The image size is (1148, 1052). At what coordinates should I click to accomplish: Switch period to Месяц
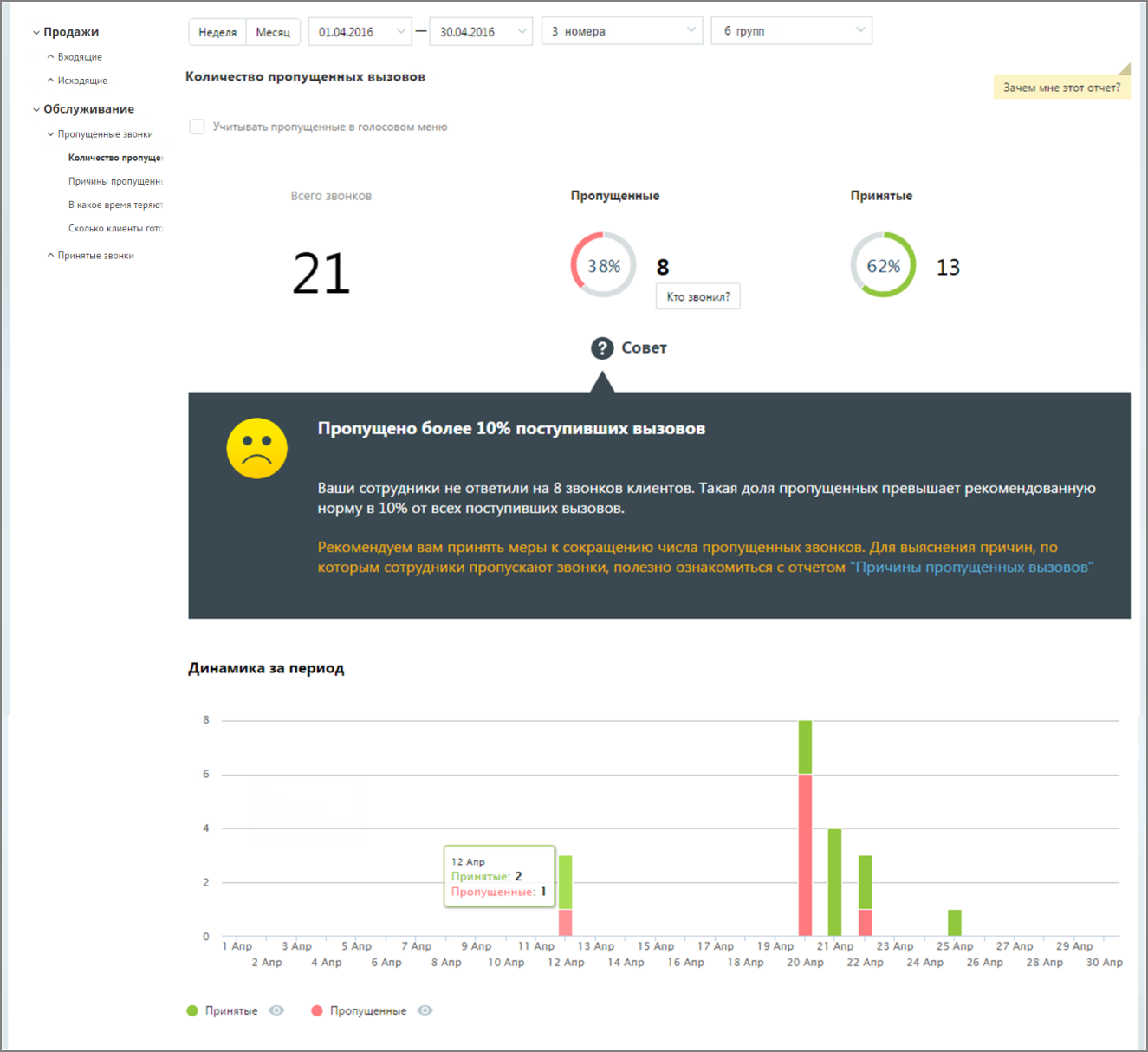tap(273, 32)
